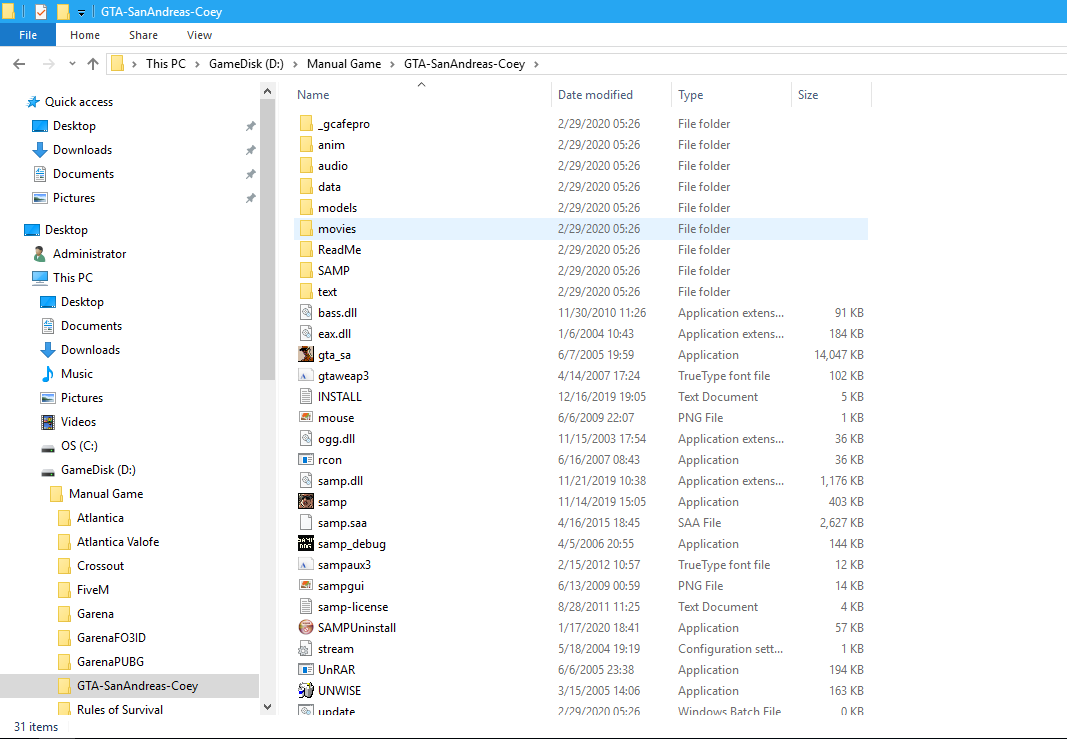Click the Name column sort arrow

click(421, 84)
